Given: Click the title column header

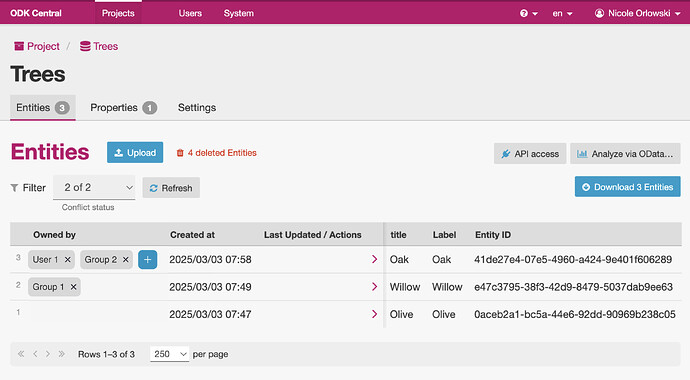Looking at the screenshot, I should tap(398, 235).
